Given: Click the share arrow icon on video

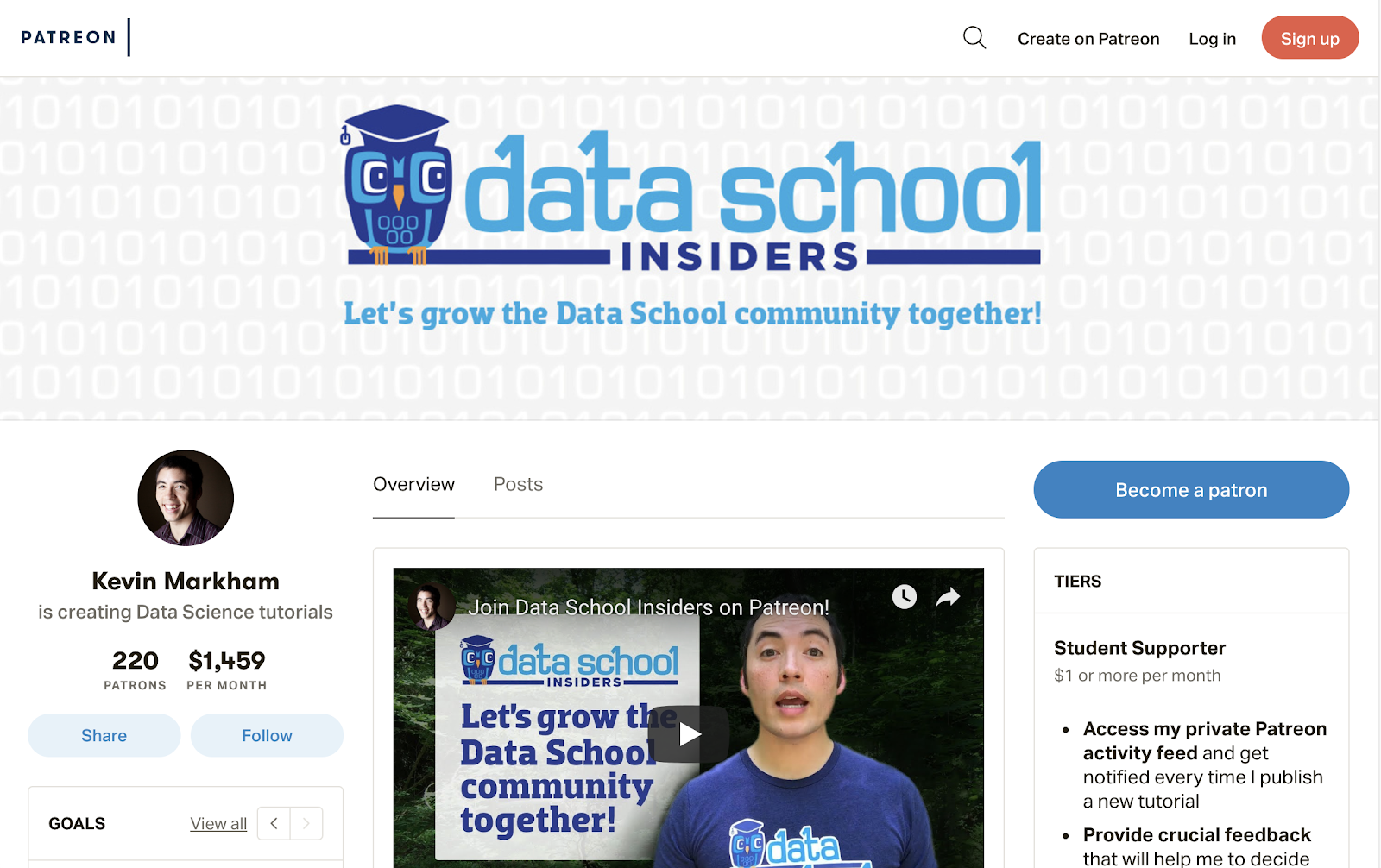Looking at the screenshot, I should [948, 596].
